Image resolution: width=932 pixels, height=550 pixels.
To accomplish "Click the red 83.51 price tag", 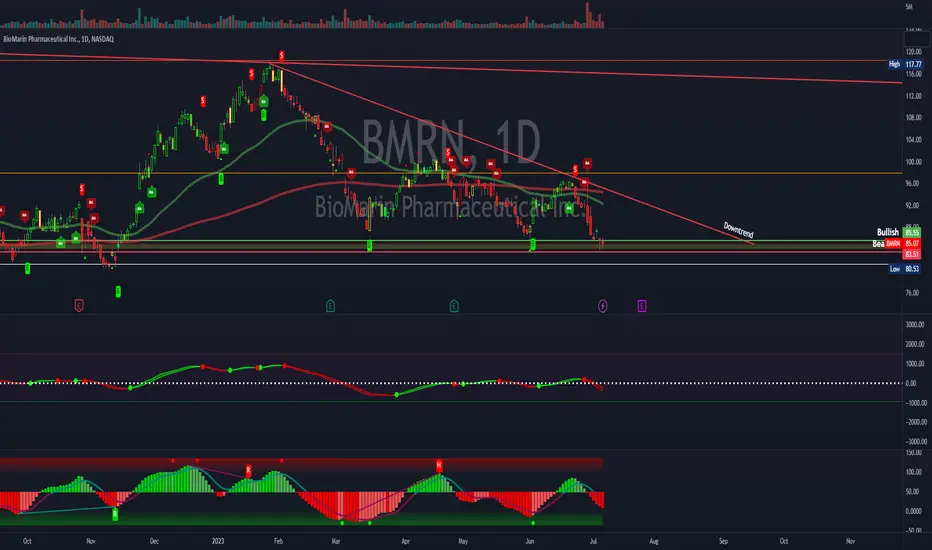I will pos(912,254).
